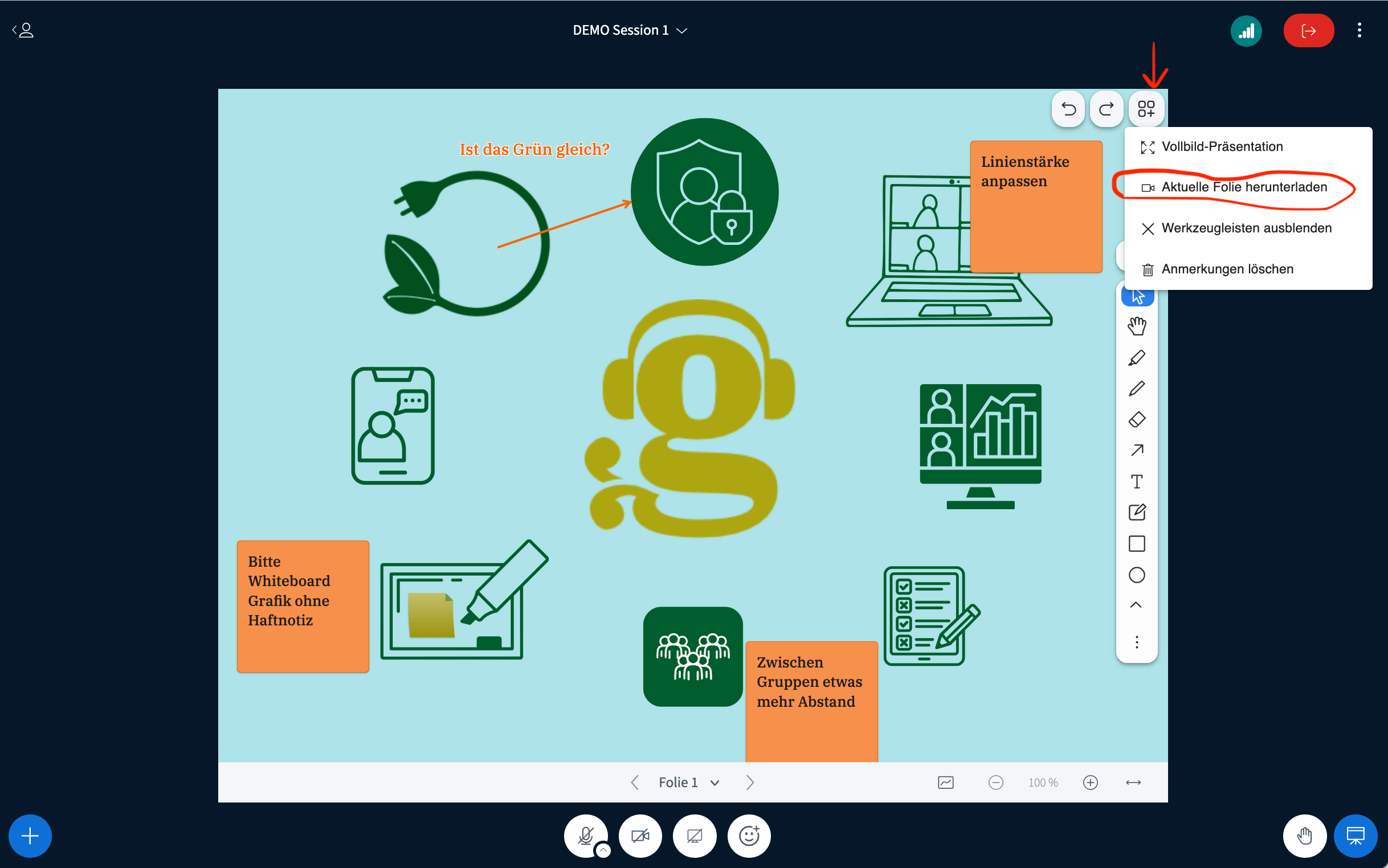The height and width of the screenshot is (868, 1388).
Task: Select the eraser tool
Action: (x=1137, y=420)
